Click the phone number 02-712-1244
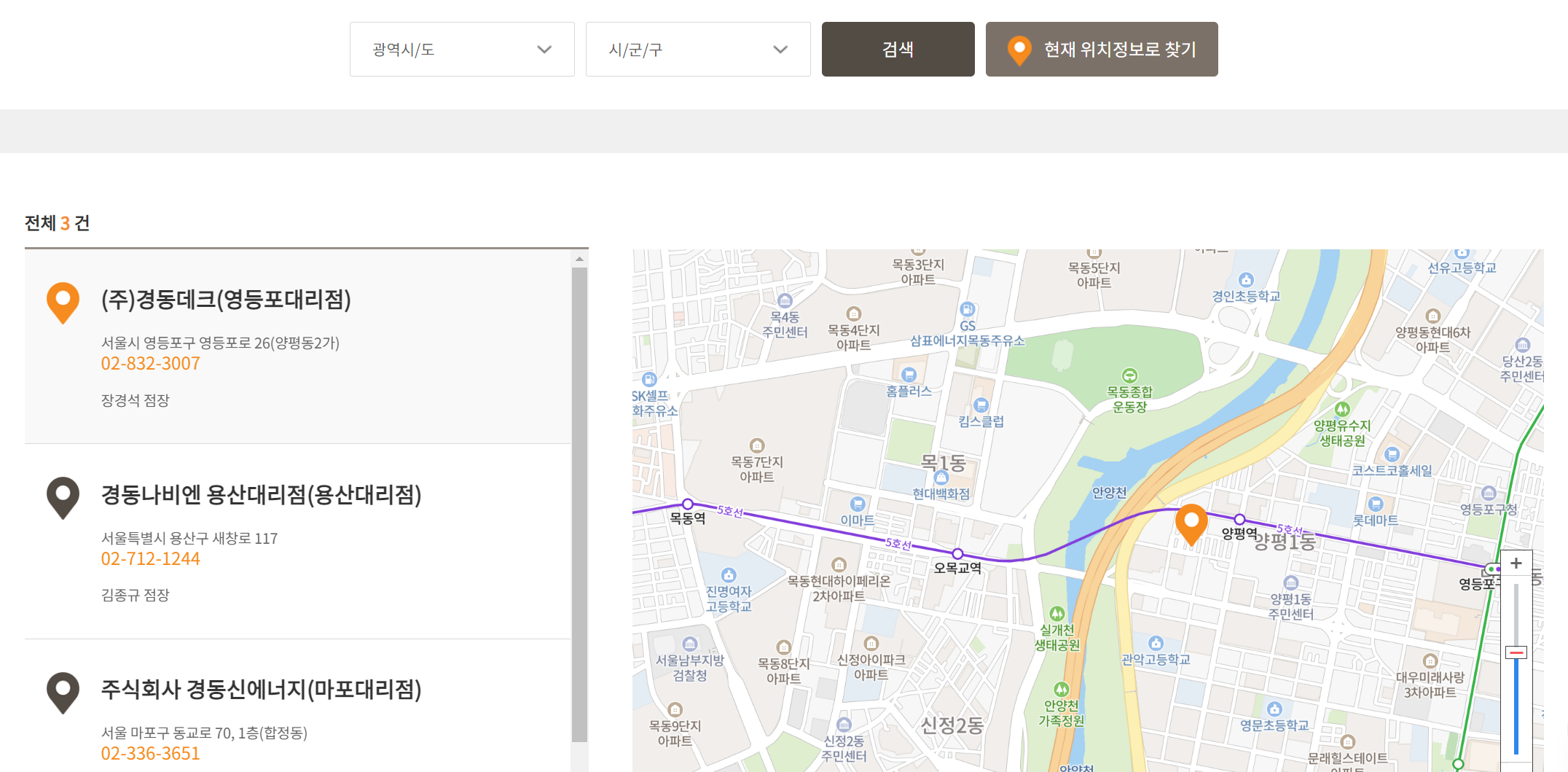The height and width of the screenshot is (772, 1568). pos(150,558)
